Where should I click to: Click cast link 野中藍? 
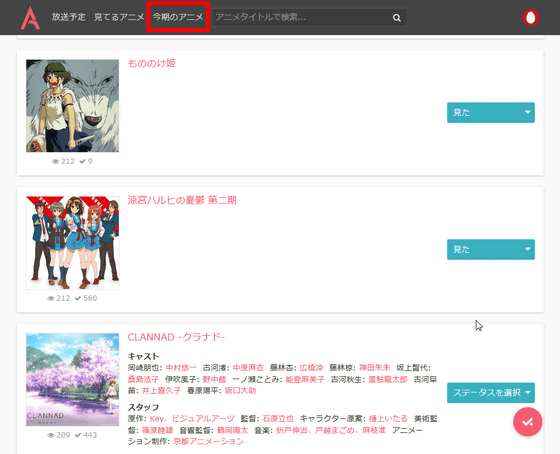tap(214, 379)
